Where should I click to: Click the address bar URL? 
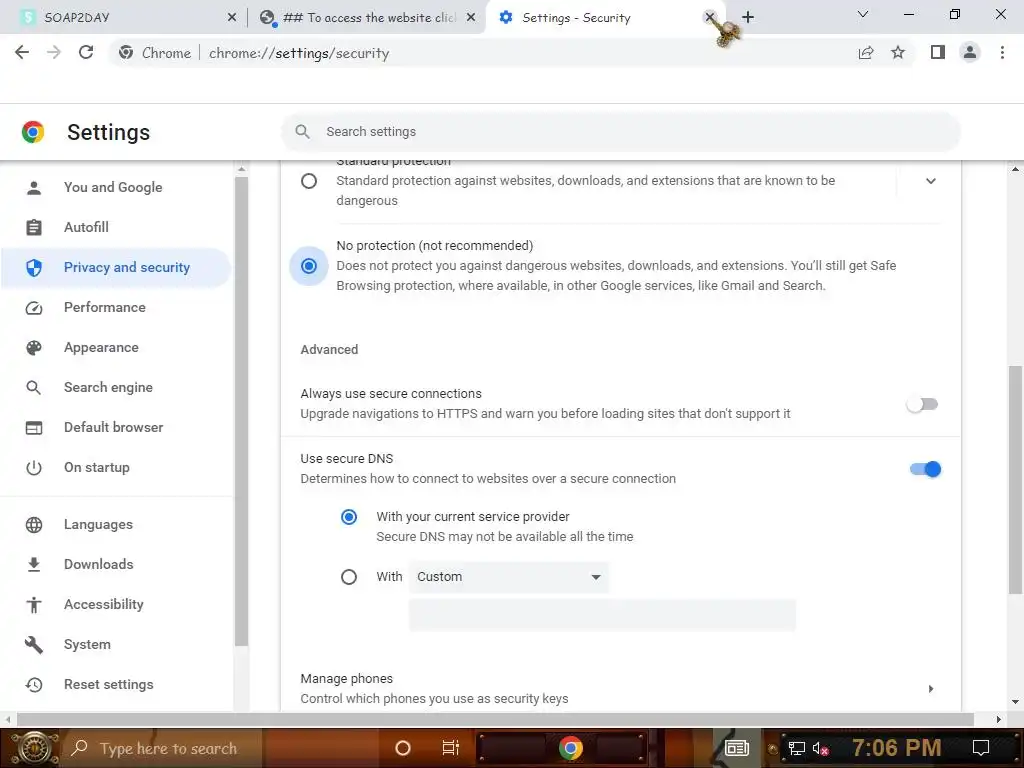(299, 53)
